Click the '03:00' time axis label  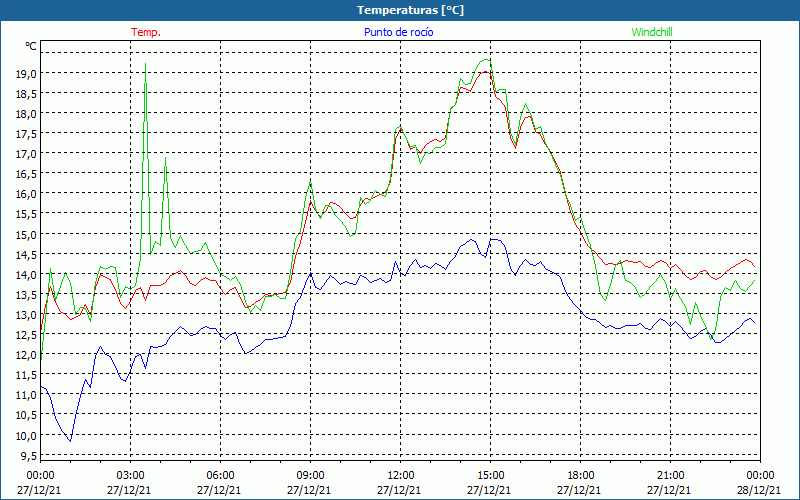point(130,476)
